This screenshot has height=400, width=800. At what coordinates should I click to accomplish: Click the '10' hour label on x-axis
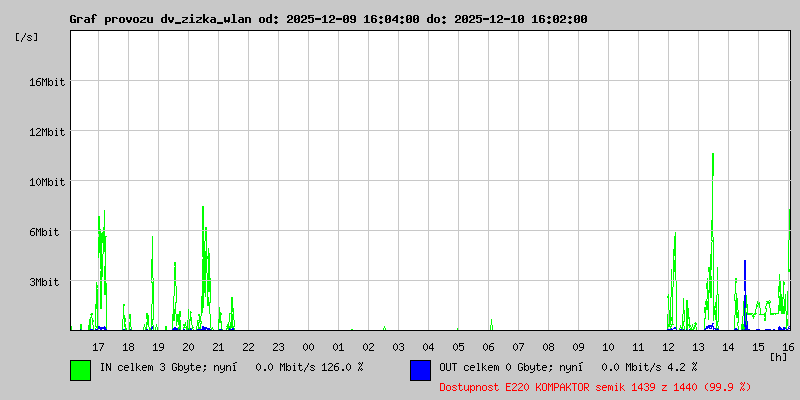coord(609,347)
